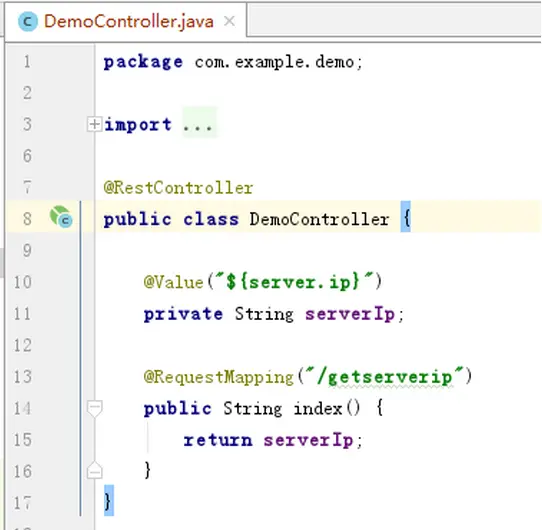Click the index method name
This screenshot has width=542, height=530.
click(x=318, y=409)
